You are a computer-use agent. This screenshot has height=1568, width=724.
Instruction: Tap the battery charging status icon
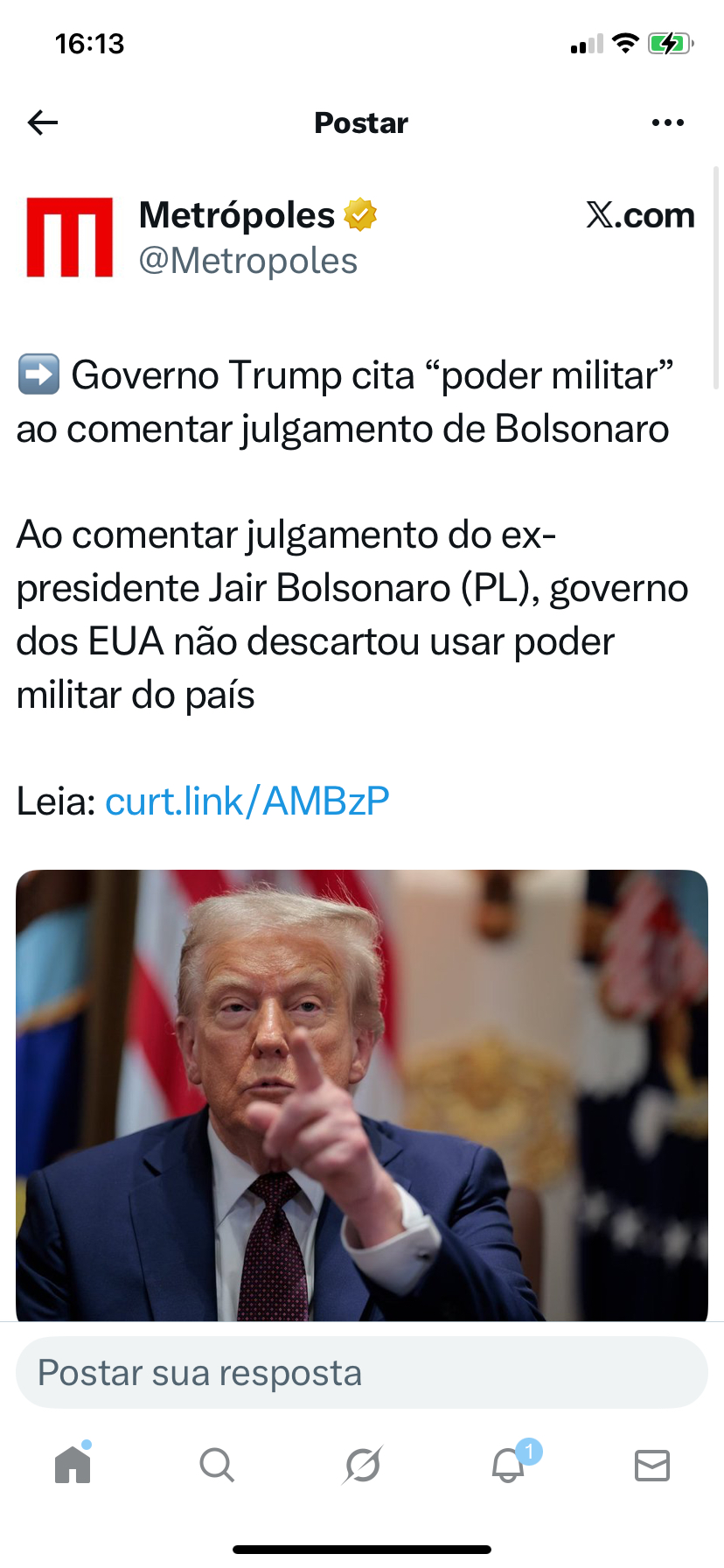pos(671,43)
